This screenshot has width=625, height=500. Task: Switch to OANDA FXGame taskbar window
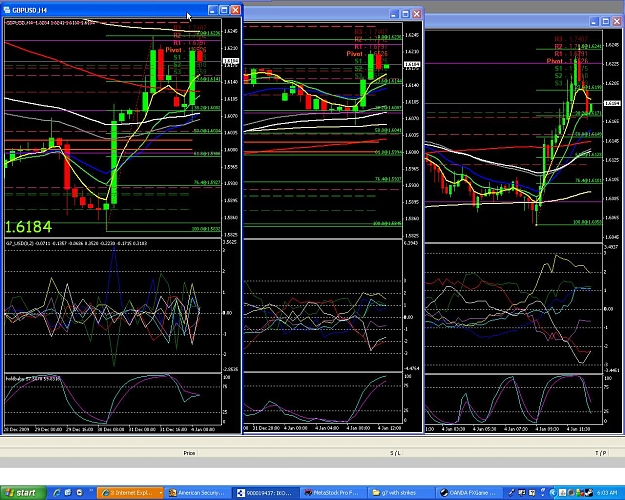[468, 493]
